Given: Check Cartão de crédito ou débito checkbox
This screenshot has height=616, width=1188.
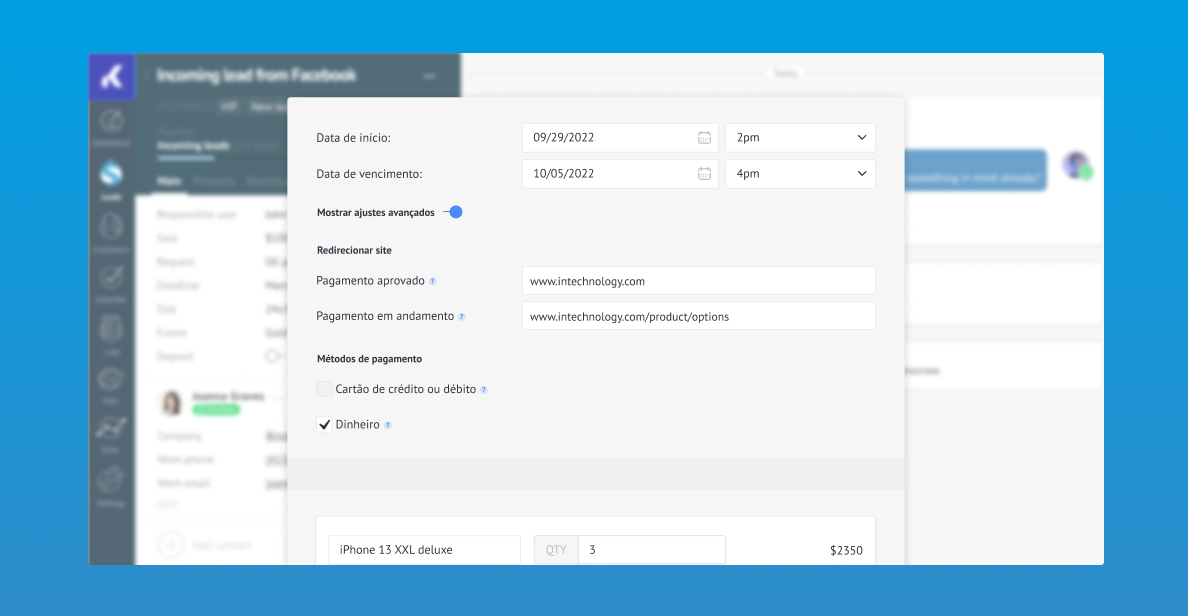Looking at the screenshot, I should [x=324, y=389].
